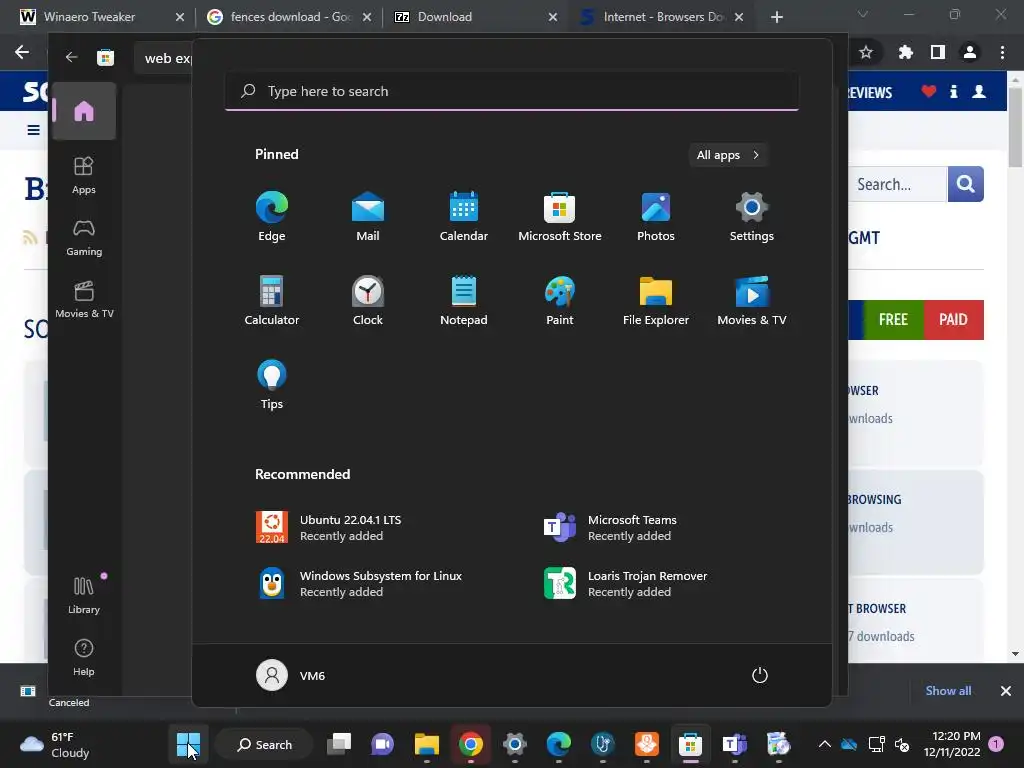Viewport: 1024px width, 768px height.
Task: Click Chrome back navigation arrow
Action: (x=22, y=52)
